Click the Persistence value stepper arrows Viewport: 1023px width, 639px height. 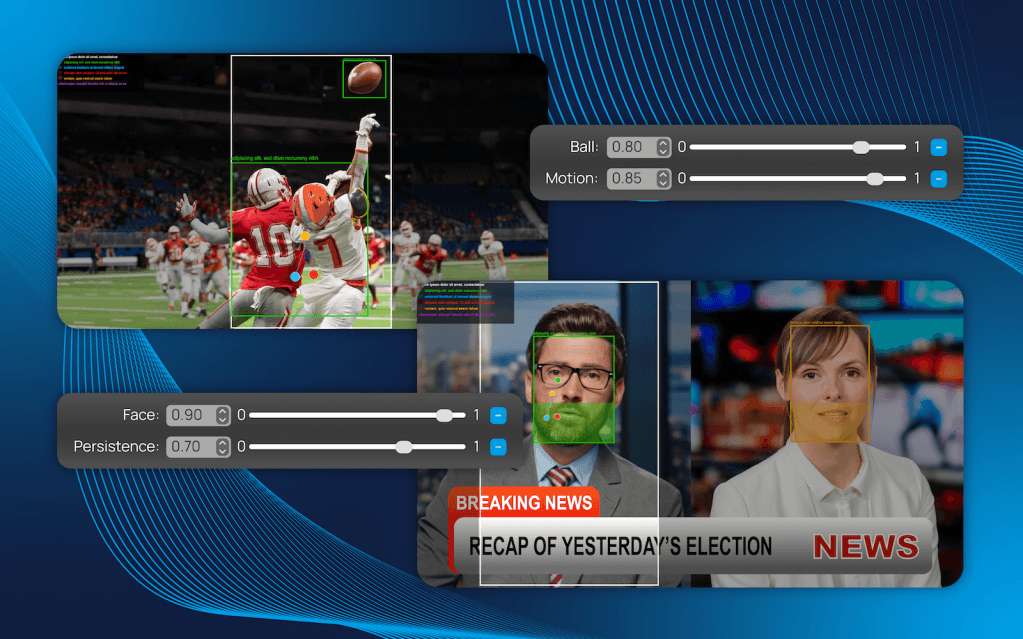click(x=222, y=447)
